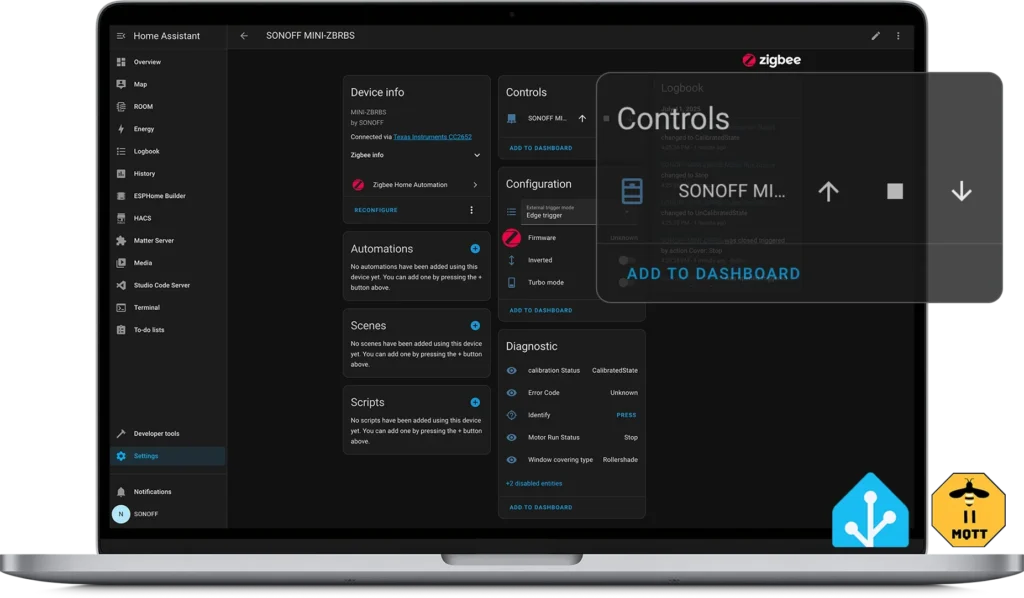Open To-do lists
Image resolution: width=1024 pixels, height=598 pixels.
pos(167,330)
